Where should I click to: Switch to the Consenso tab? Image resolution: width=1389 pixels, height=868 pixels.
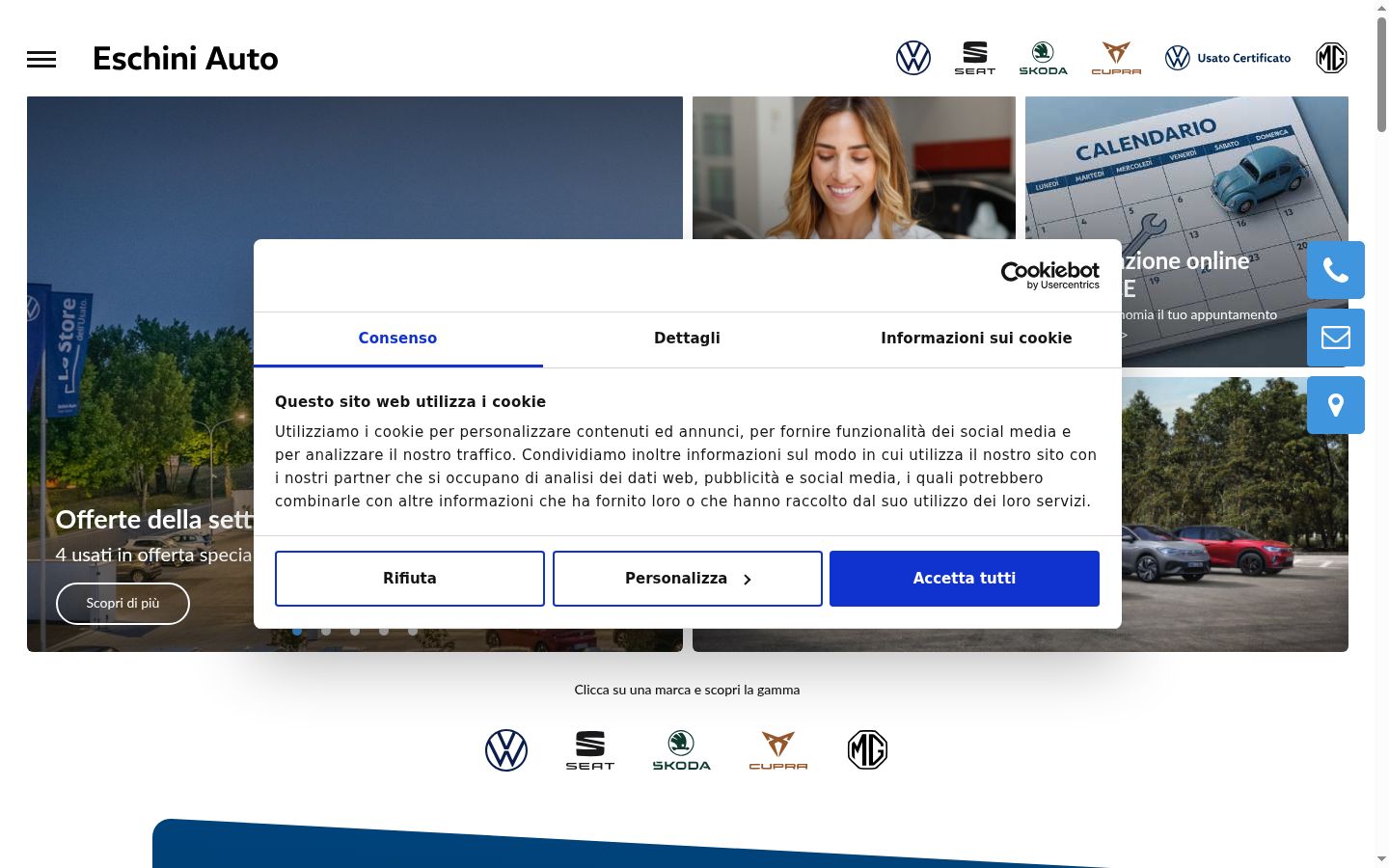(x=398, y=339)
